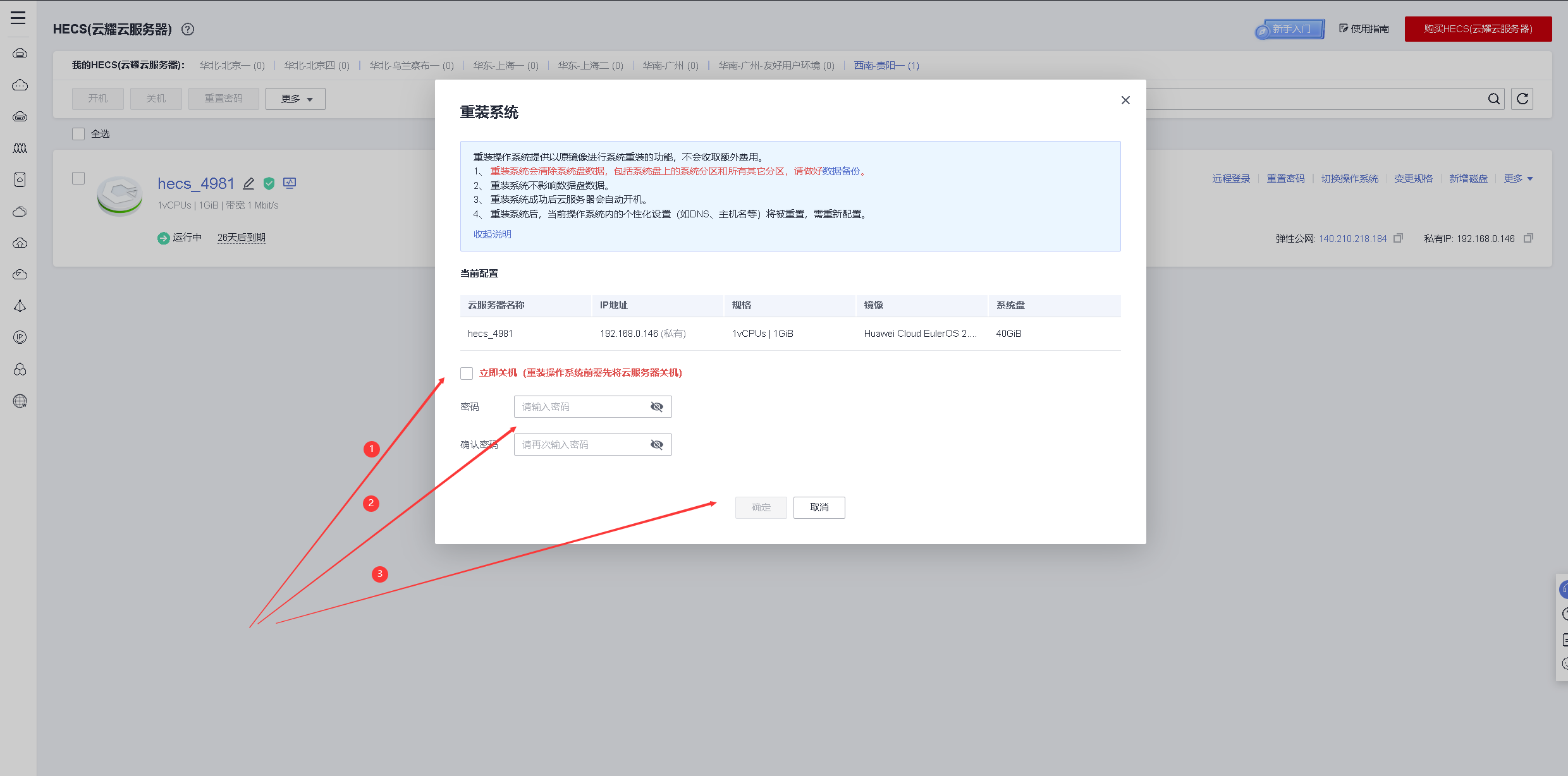This screenshot has height=776, width=1568.
Task: Click the pencil edit icon beside hecs_4981
Action: tap(248, 184)
